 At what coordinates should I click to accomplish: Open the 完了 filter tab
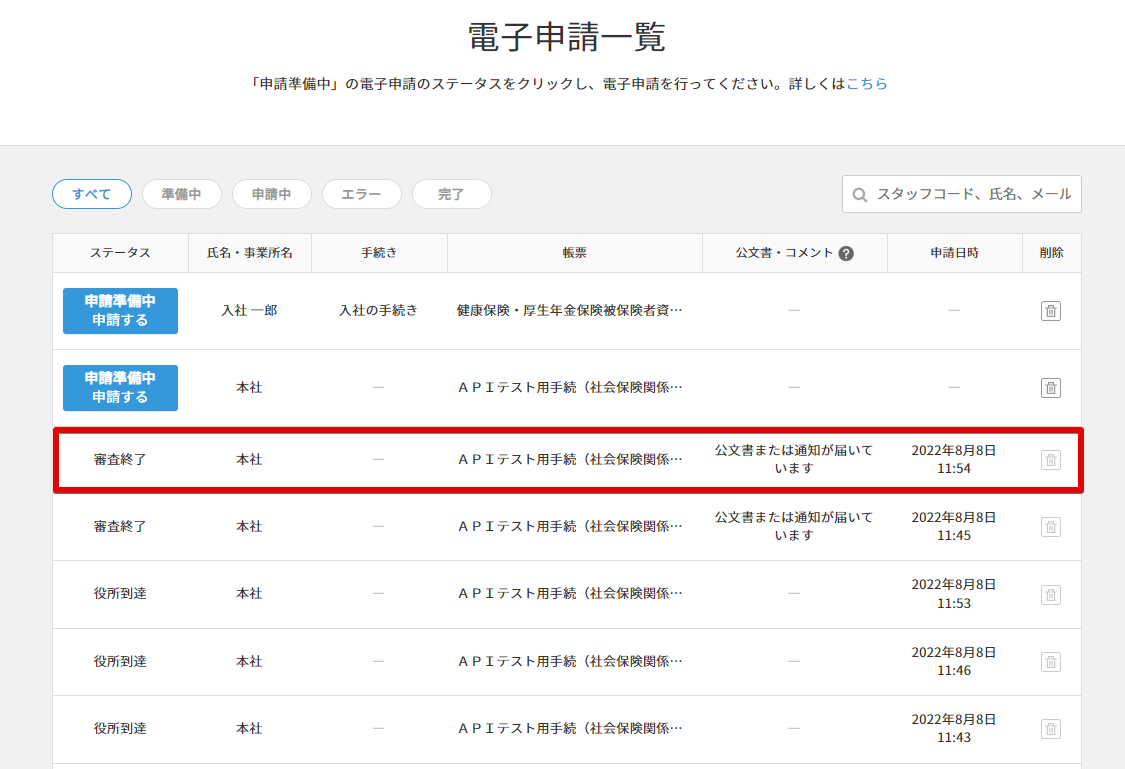coord(451,194)
